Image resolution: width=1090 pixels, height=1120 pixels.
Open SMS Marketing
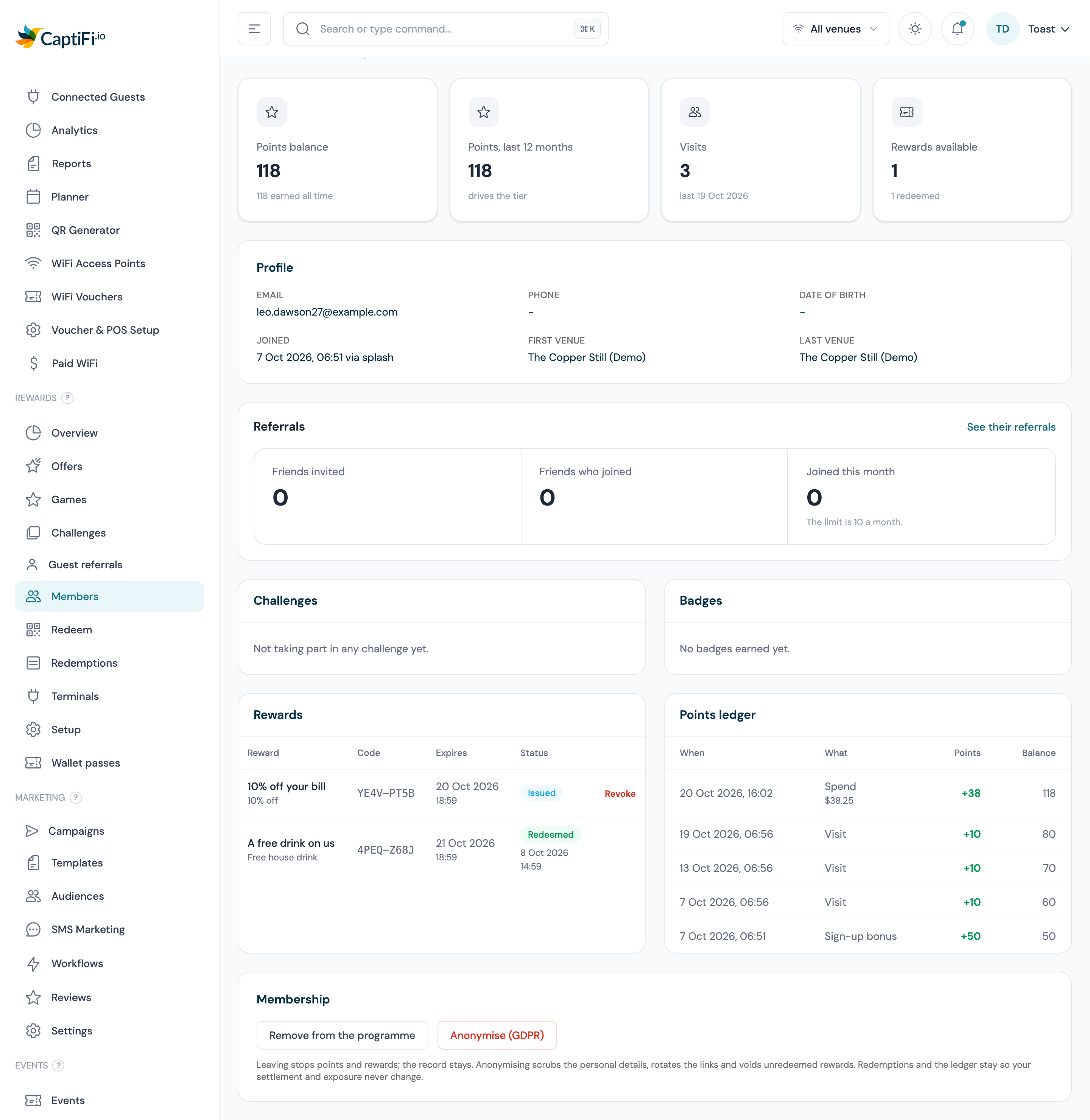(109, 929)
